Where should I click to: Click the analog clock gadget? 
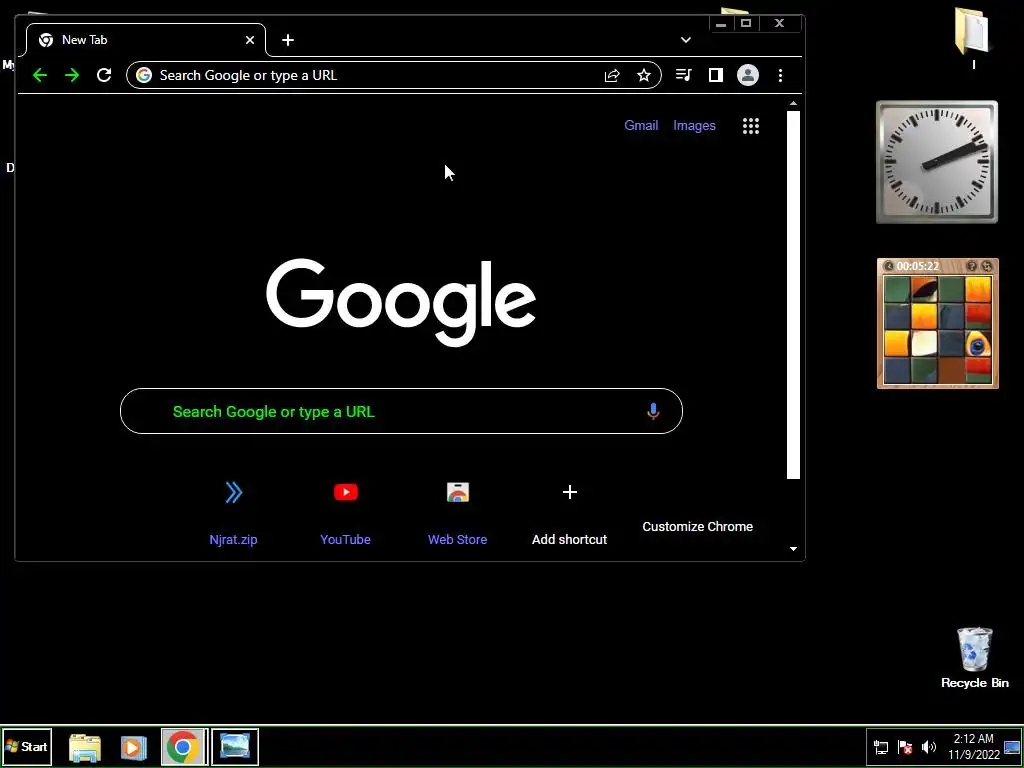pos(936,162)
